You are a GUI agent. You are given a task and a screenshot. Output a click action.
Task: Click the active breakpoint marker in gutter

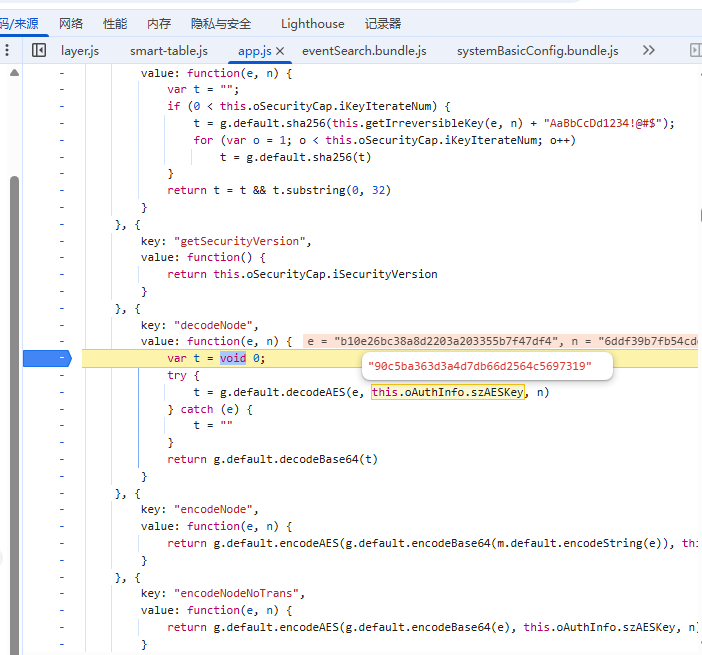(x=47, y=358)
